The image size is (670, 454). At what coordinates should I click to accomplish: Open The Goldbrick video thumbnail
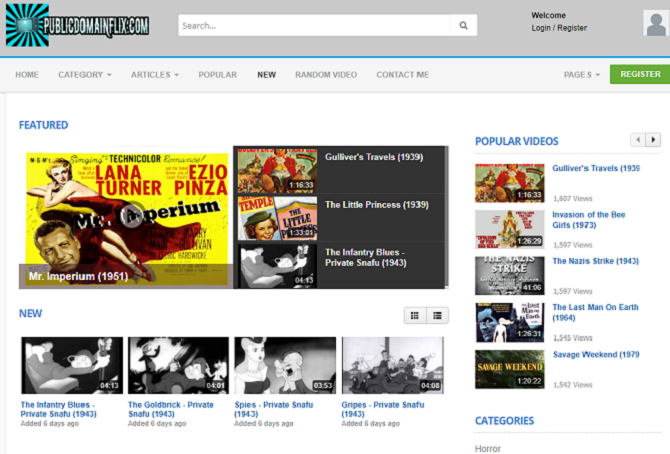(x=179, y=365)
